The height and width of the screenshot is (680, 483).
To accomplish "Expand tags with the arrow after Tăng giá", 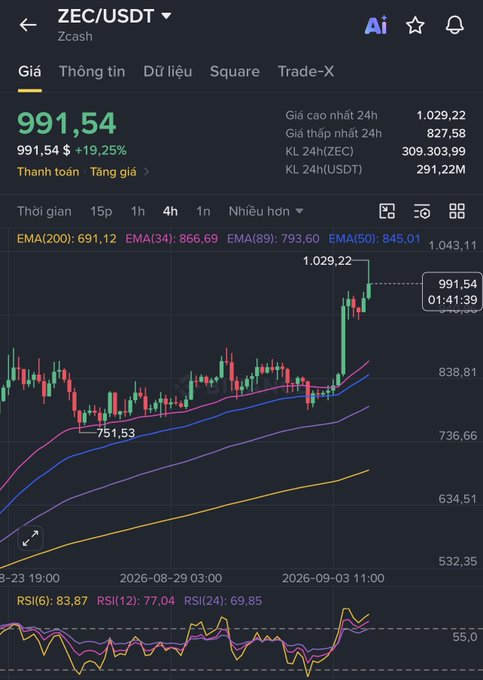I will click(x=147, y=172).
